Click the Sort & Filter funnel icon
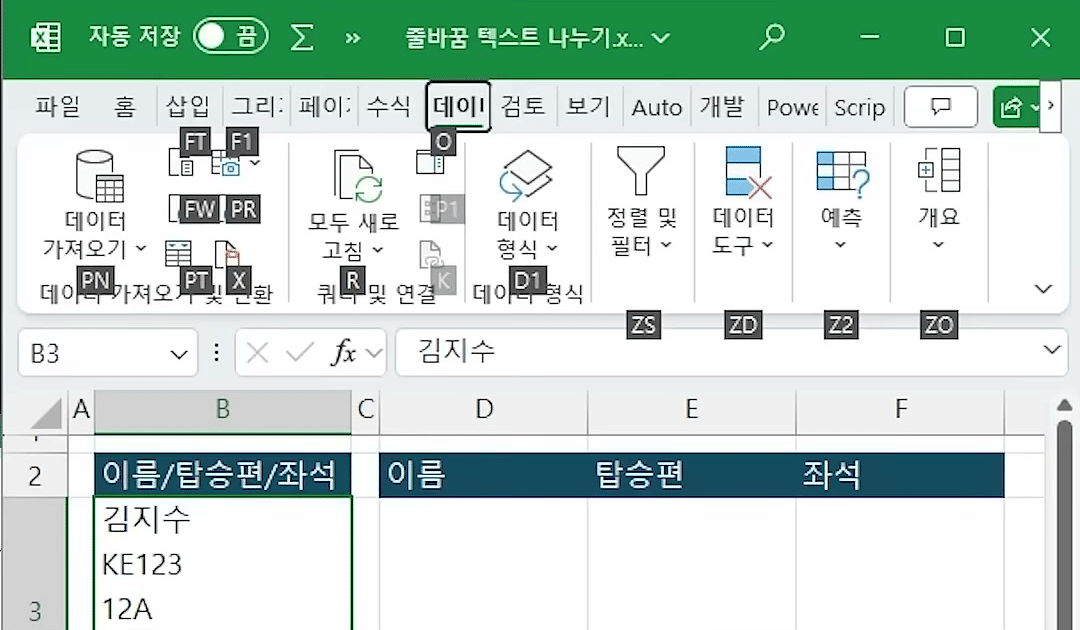1080x630 pixels. 641,170
